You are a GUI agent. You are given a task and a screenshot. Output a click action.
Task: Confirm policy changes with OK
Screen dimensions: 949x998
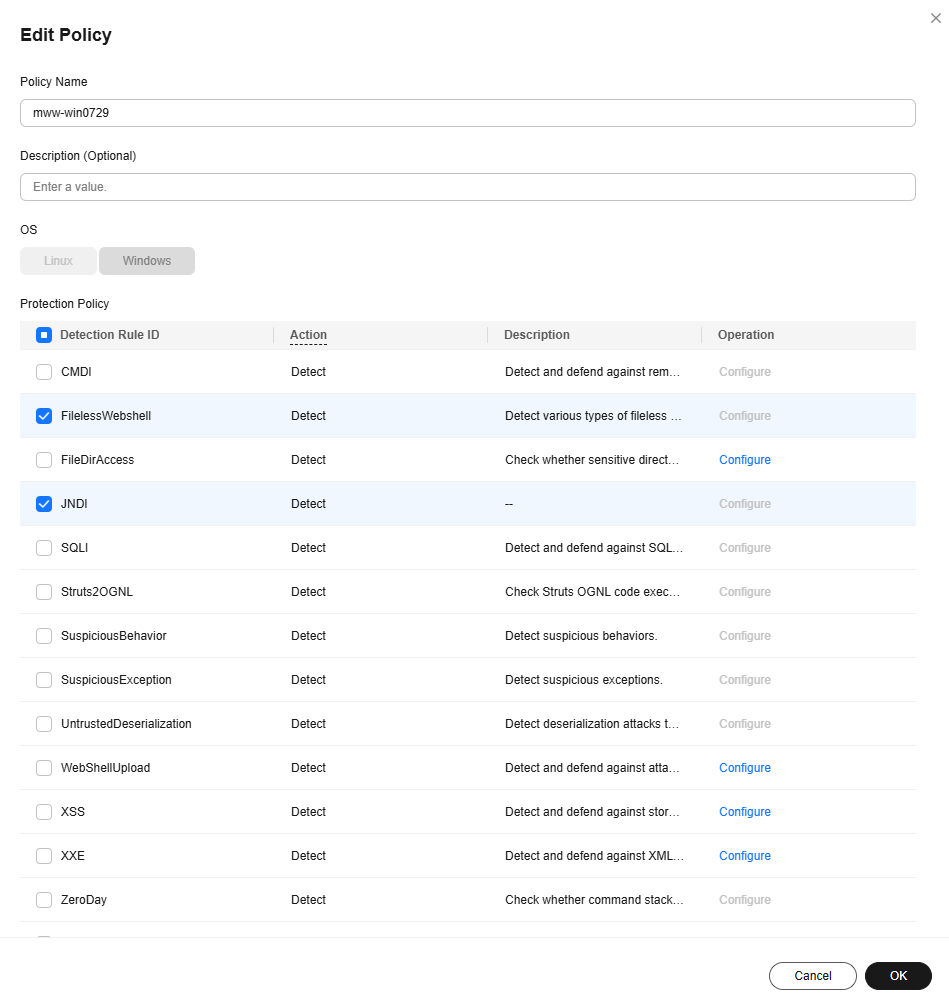coord(898,976)
